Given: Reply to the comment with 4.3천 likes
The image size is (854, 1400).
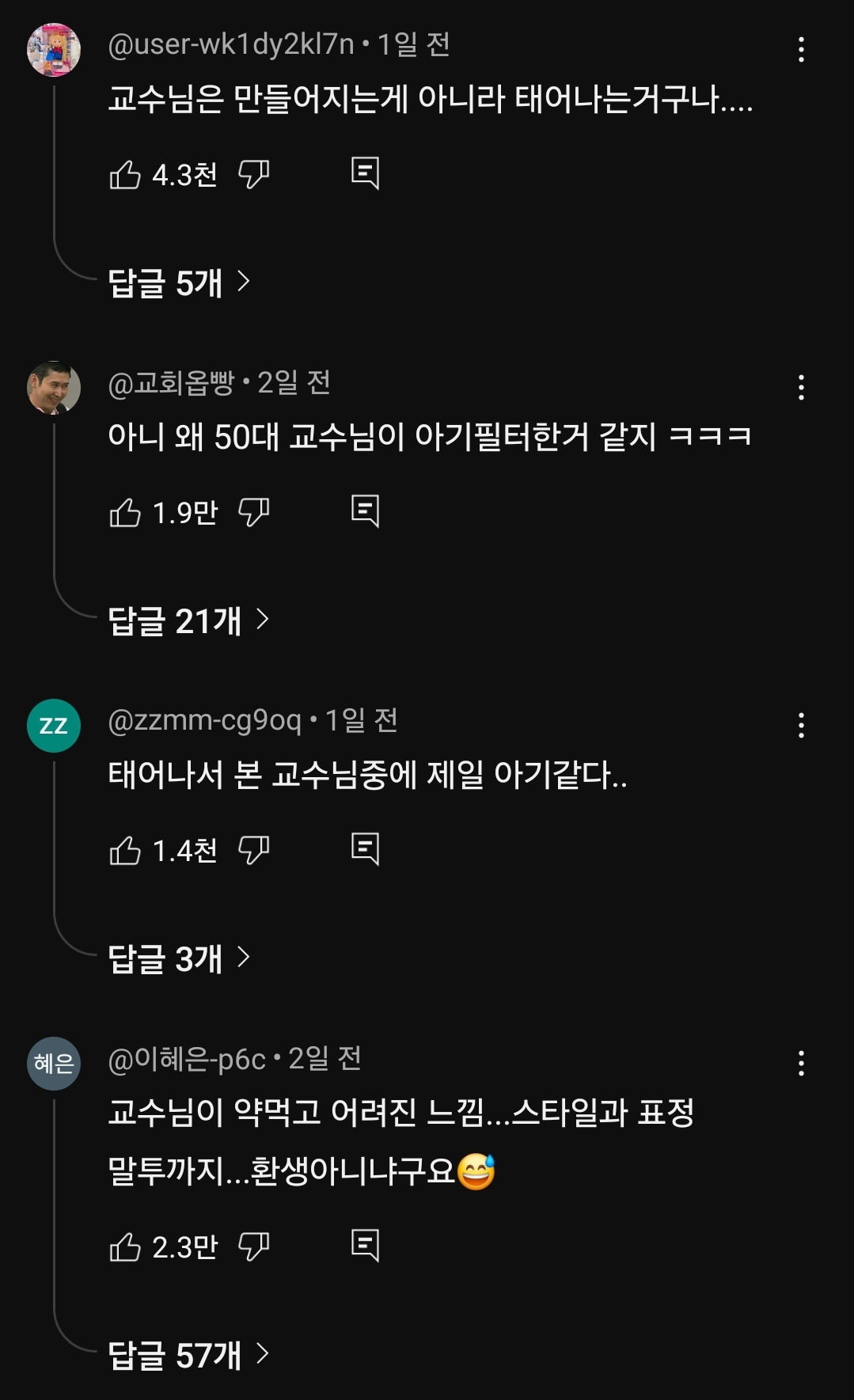Looking at the screenshot, I should (x=365, y=173).
